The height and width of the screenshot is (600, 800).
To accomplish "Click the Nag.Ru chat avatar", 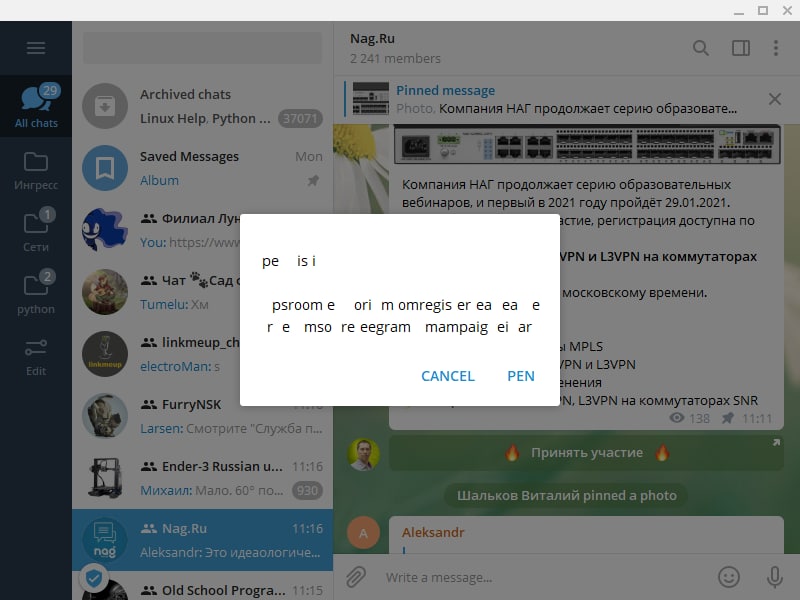I will (105, 540).
